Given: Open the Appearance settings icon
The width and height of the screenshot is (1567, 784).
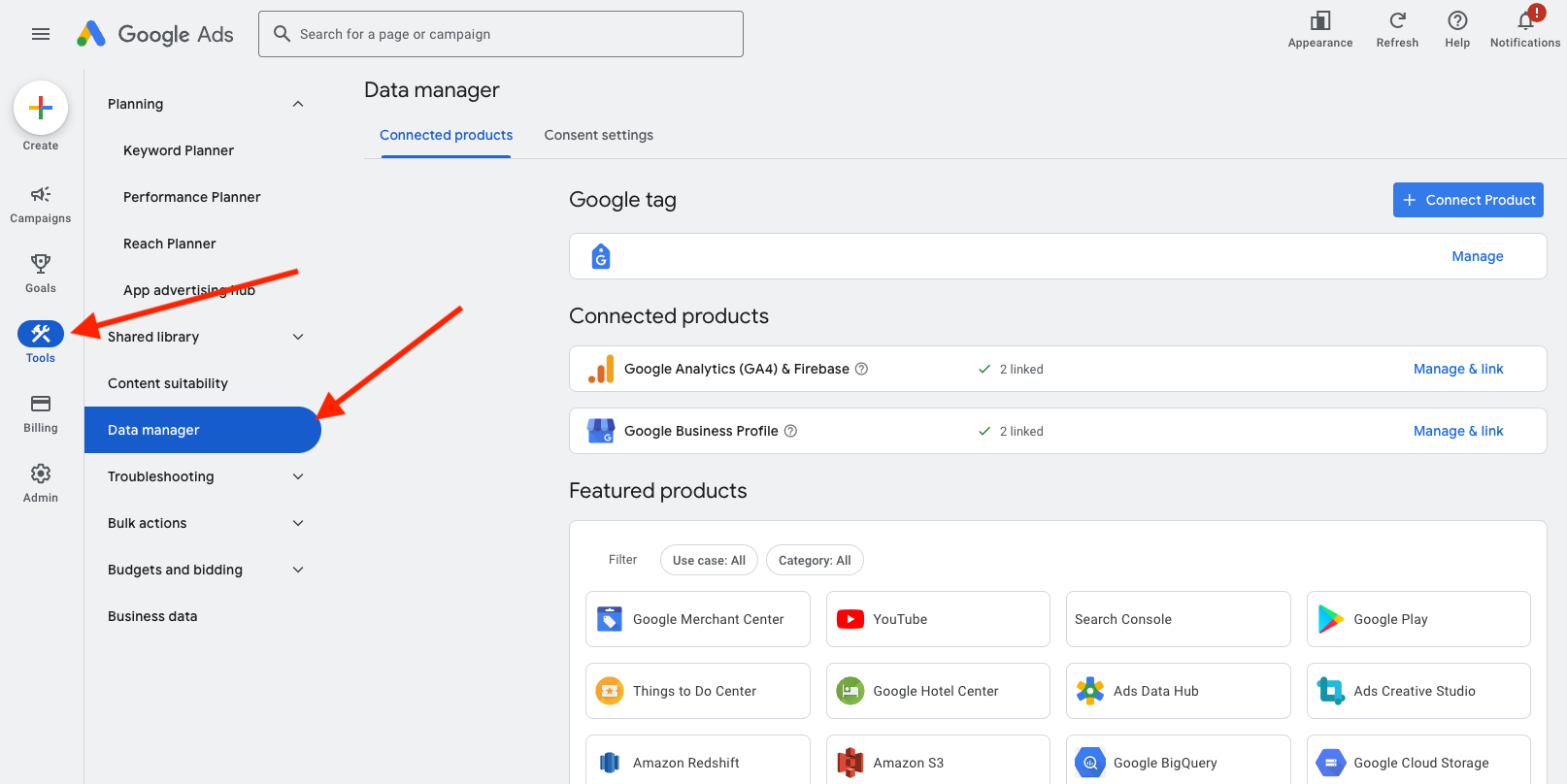Looking at the screenshot, I should [x=1319, y=22].
